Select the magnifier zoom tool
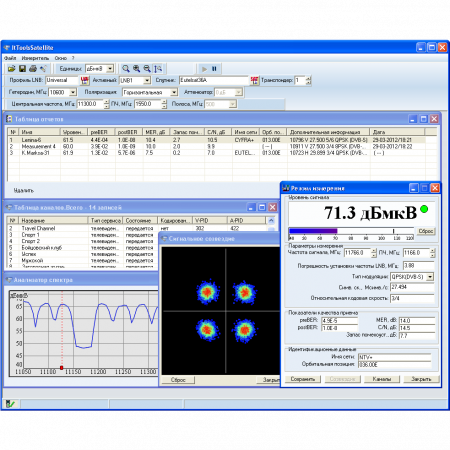The width and height of the screenshot is (450, 450). [x=126, y=69]
